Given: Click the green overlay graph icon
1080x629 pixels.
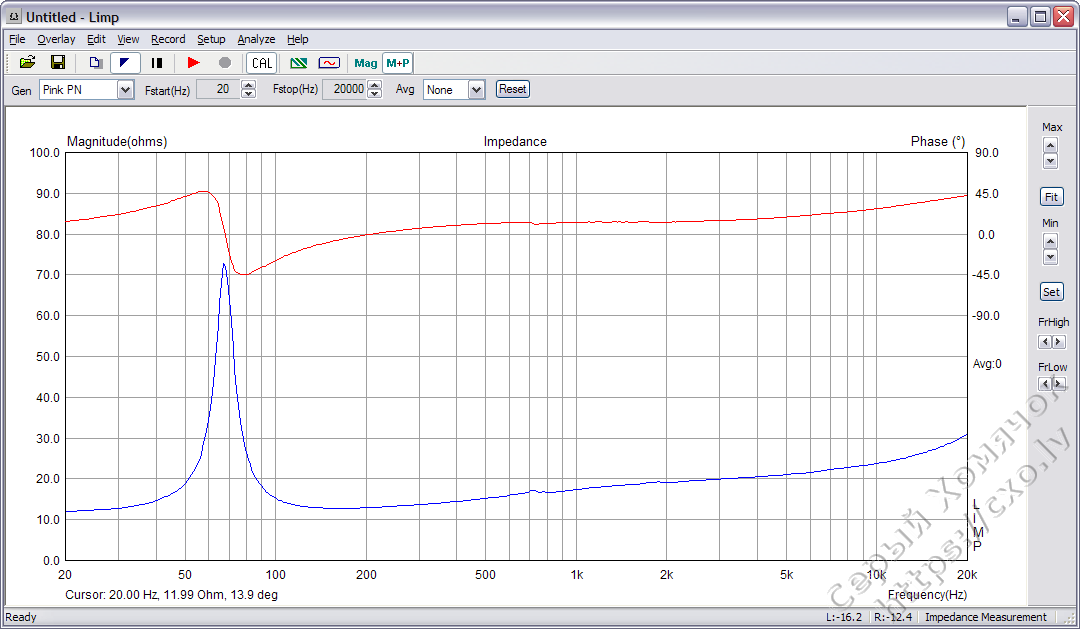Looking at the screenshot, I should click(297, 62).
